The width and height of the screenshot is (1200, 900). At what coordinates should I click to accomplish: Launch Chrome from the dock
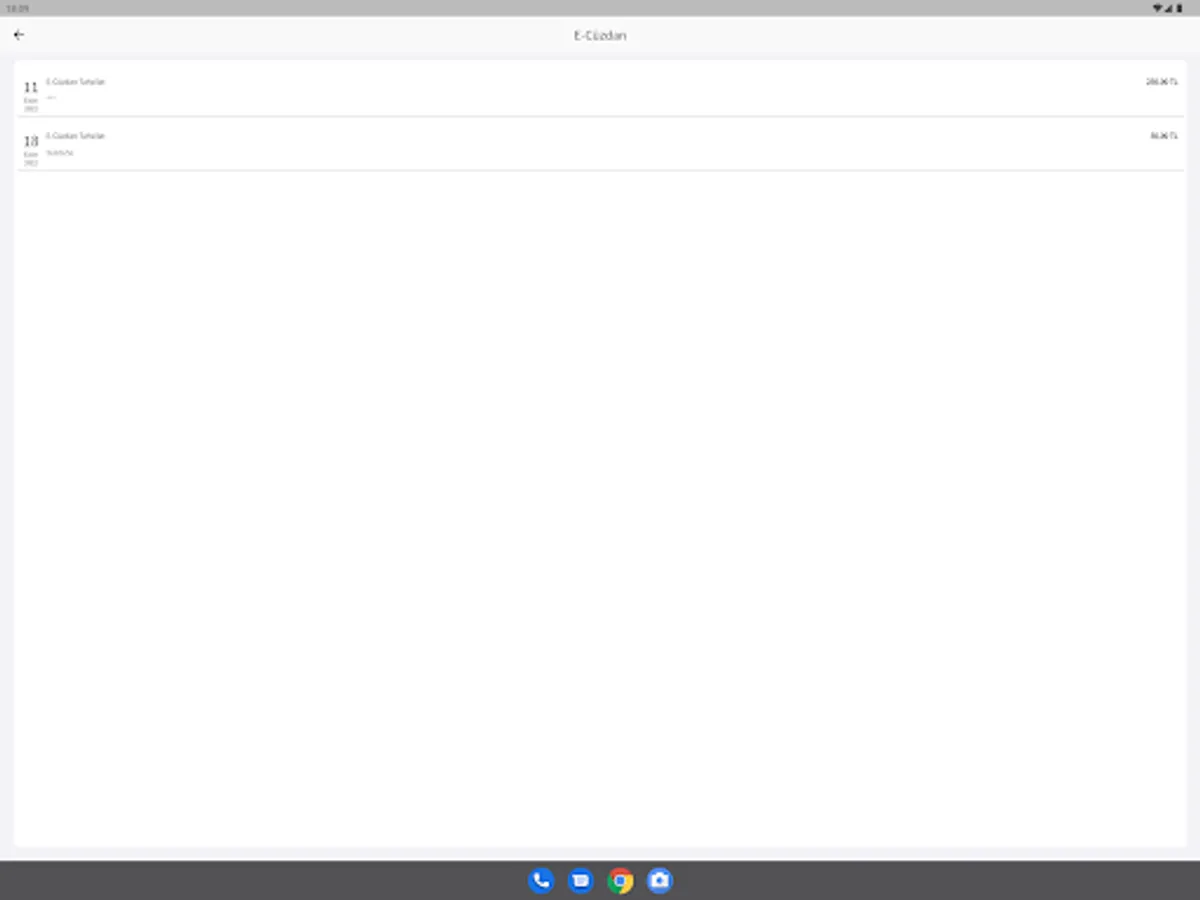[x=620, y=880]
